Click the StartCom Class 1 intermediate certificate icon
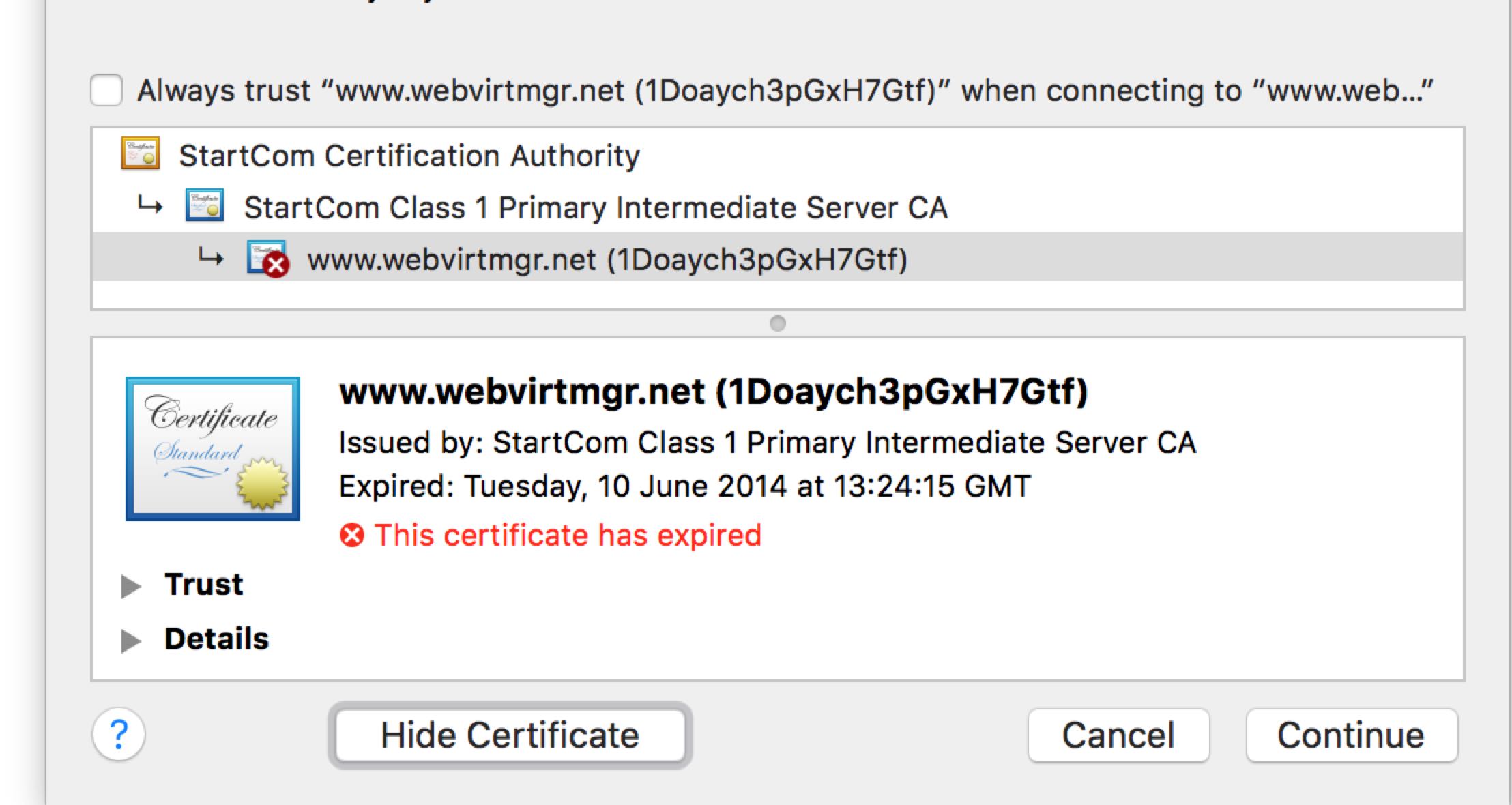1512x805 pixels. pyautogui.click(x=205, y=205)
